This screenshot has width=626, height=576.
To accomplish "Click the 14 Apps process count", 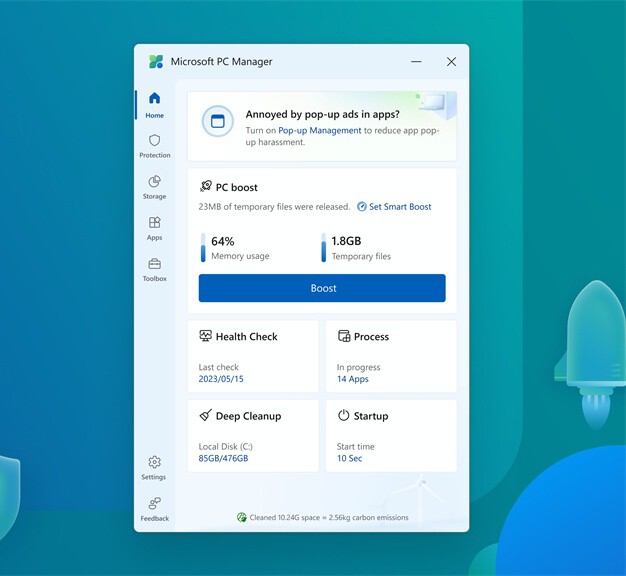I will coord(353,380).
